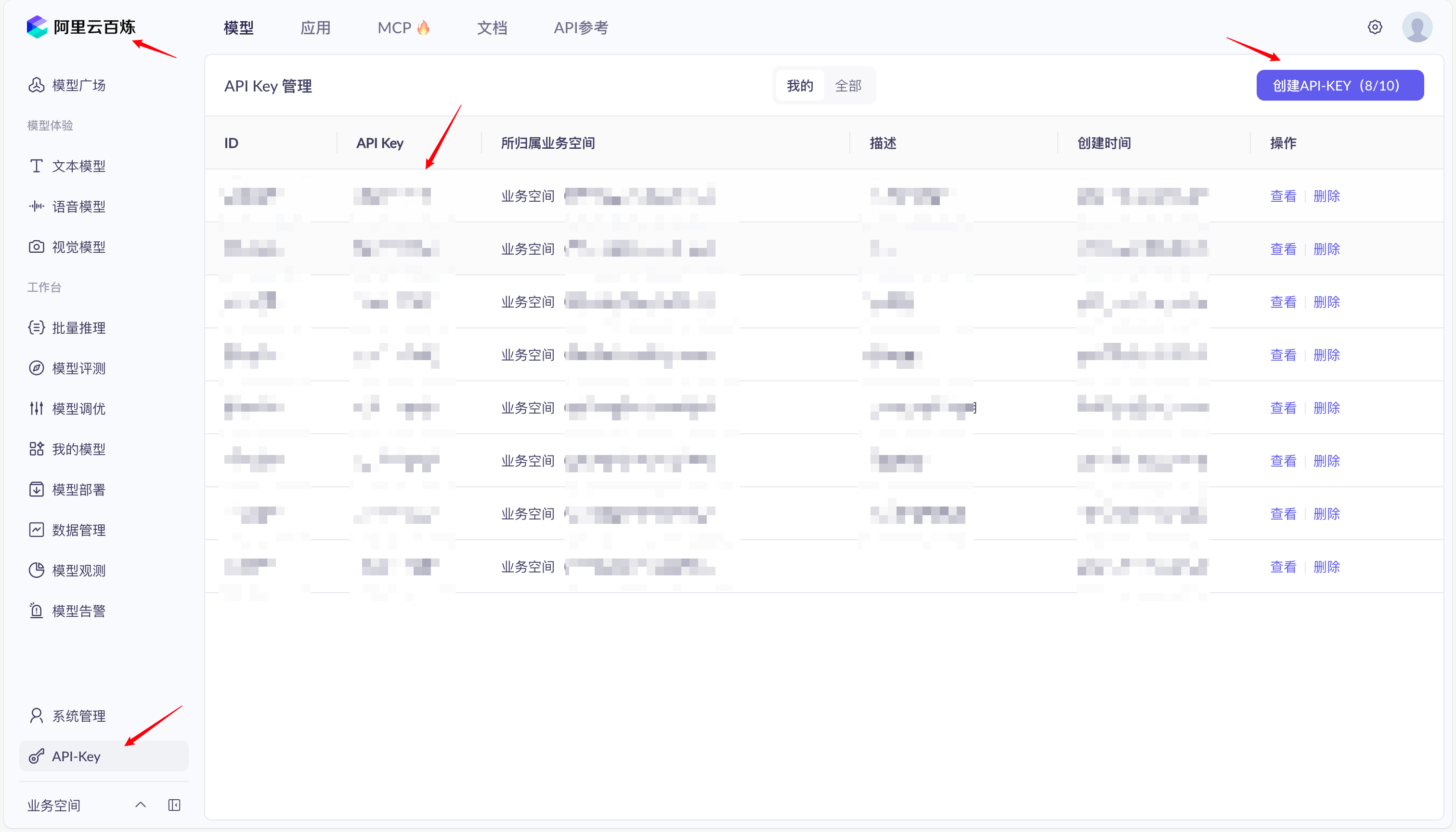Click the sidebar collapse icon near 业务空间
The image size is (1456, 832).
coord(174,805)
